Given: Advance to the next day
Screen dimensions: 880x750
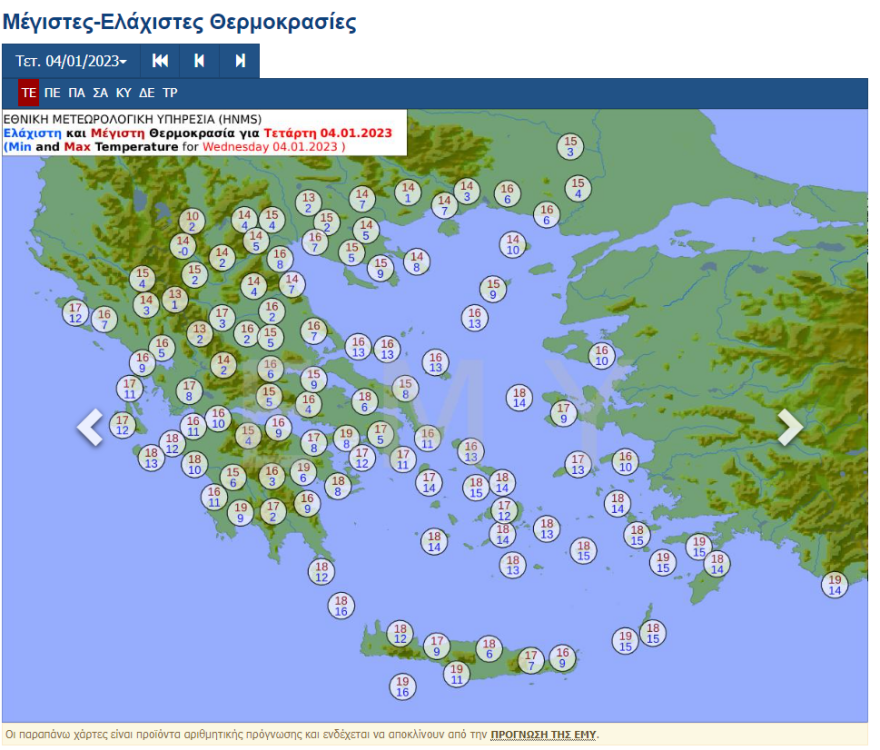Looking at the screenshot, I should click(x=238, y=61).
